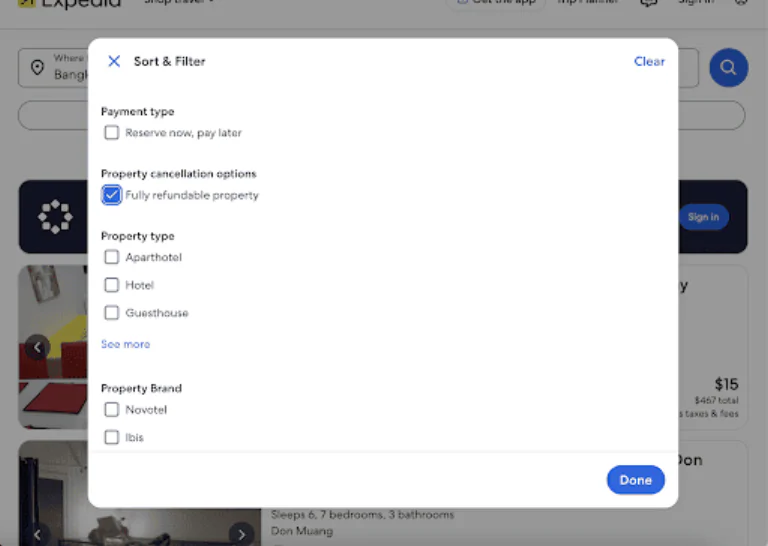Show previous photo on first listing

38,347
